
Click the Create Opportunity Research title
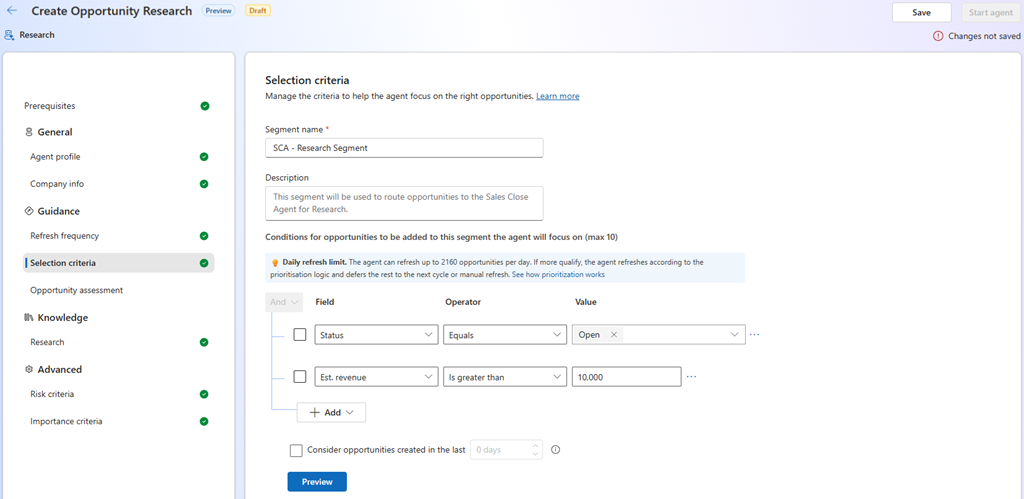[x=112, y=11]
